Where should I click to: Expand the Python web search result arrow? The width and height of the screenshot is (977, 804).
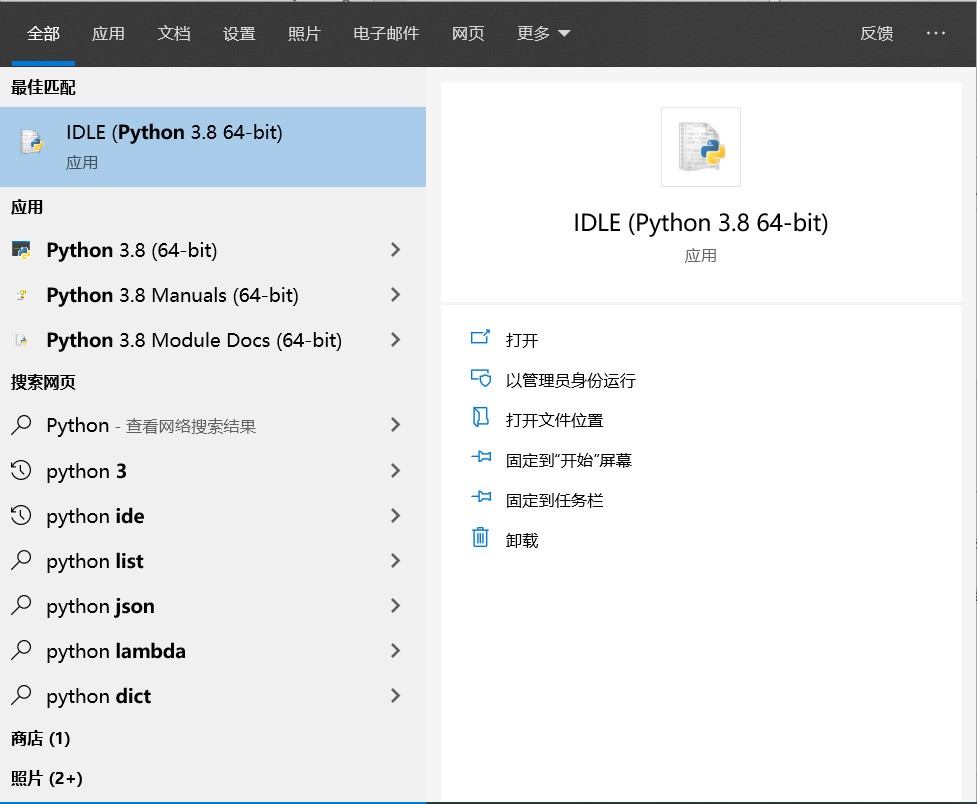click(395, 425)
